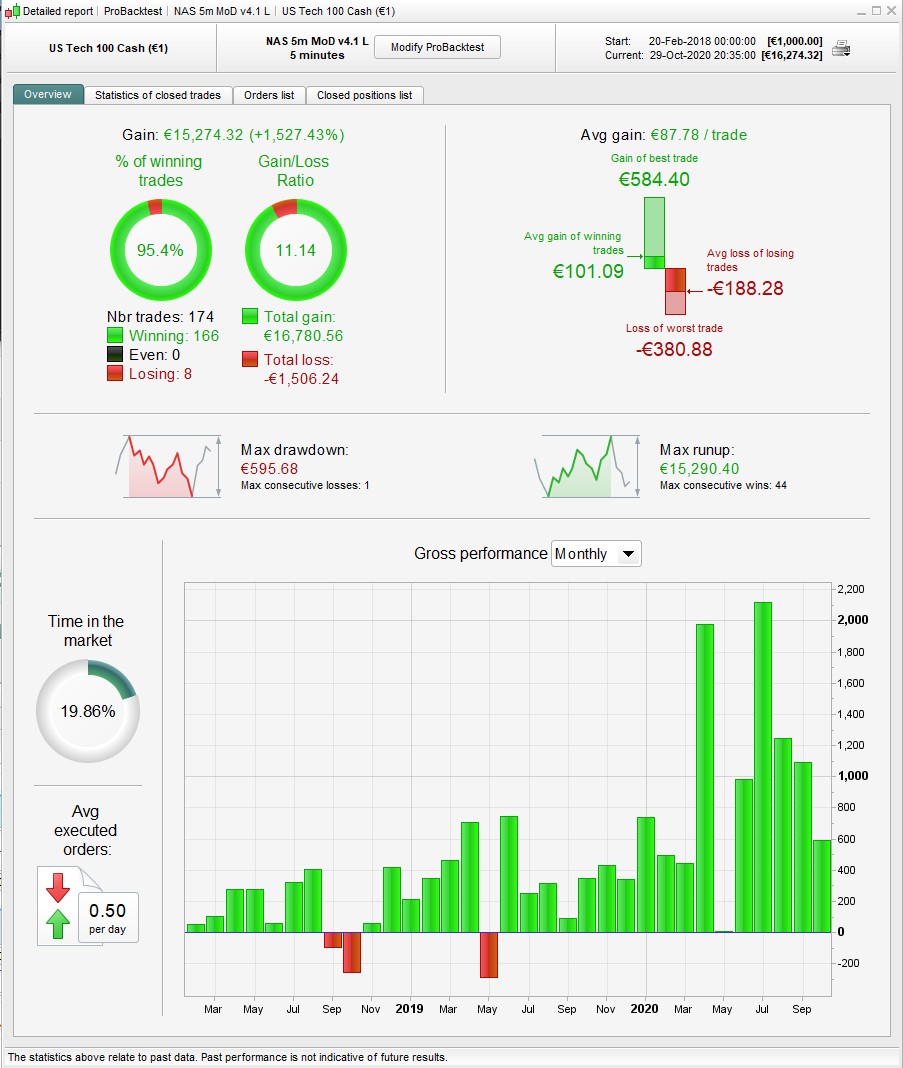Click the printer icon in the header

point(841,48)
